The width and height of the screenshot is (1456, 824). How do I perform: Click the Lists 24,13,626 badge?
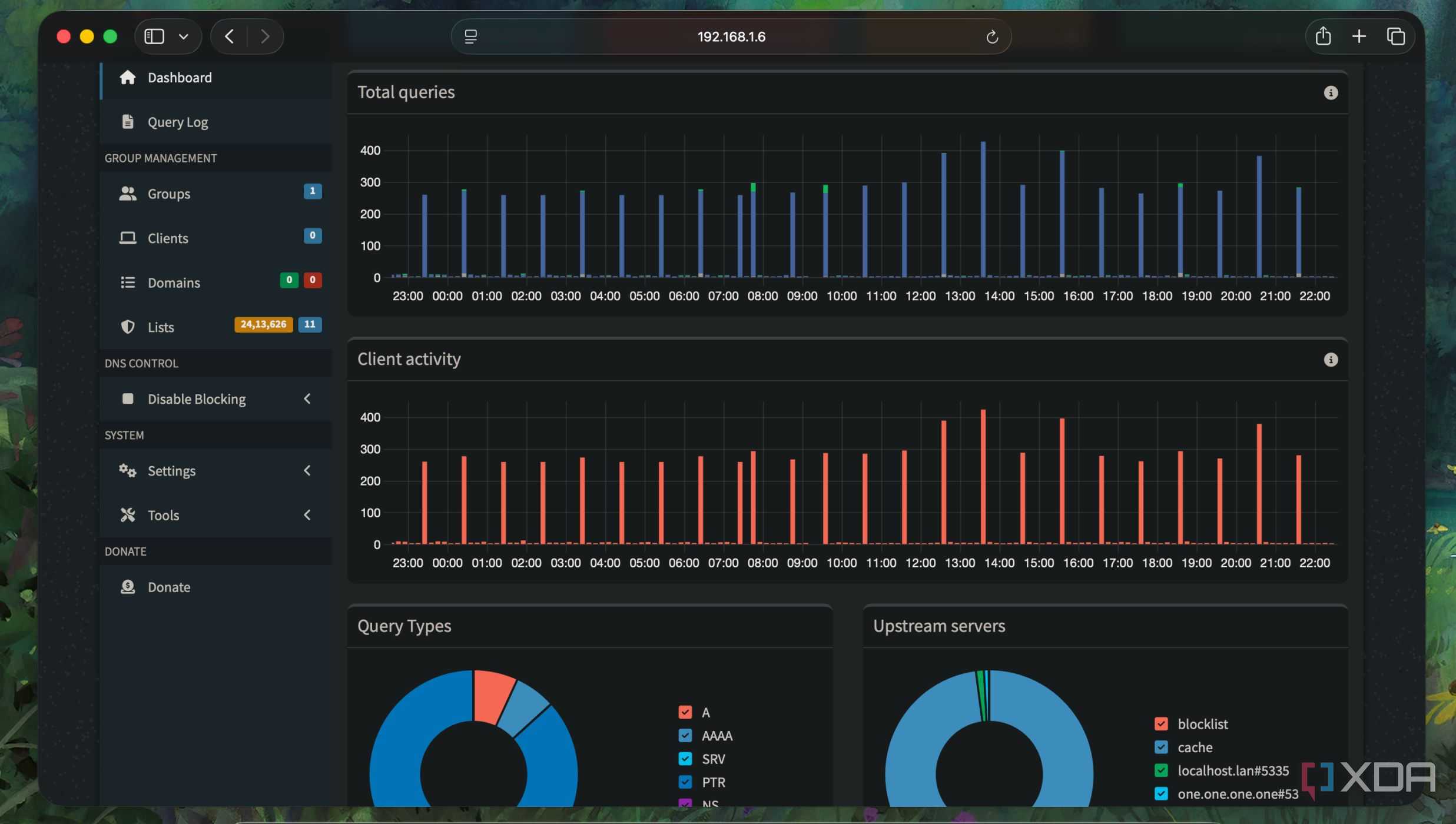263,324
